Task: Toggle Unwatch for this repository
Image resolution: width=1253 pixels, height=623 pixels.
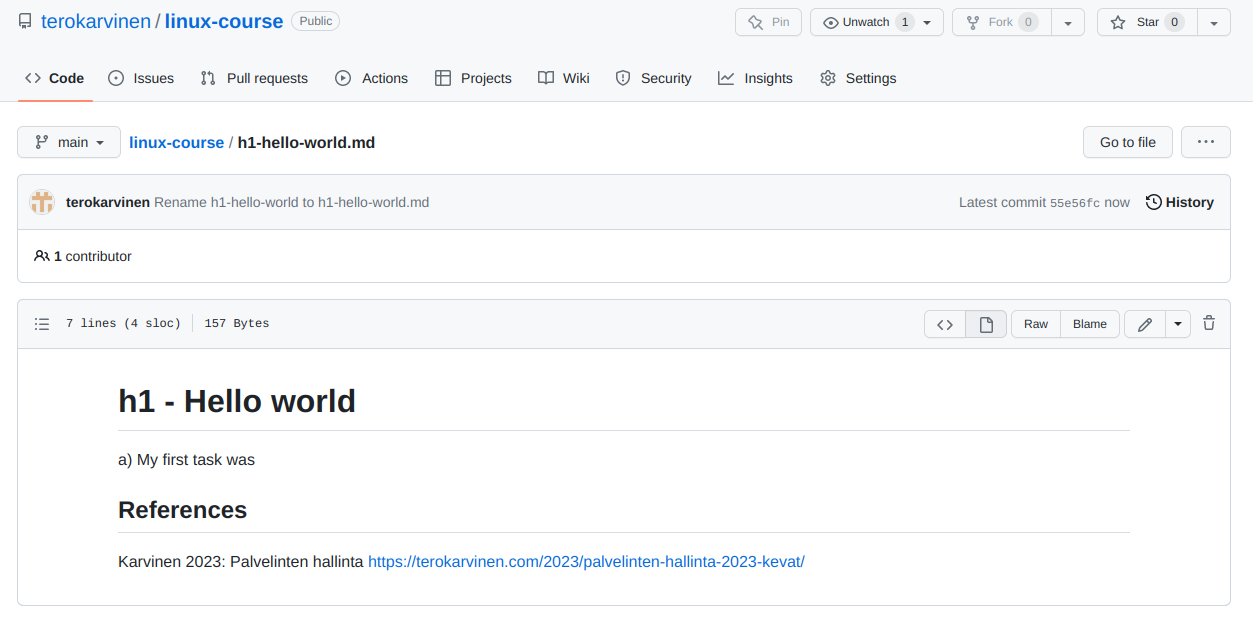Action: click(866, 22)
